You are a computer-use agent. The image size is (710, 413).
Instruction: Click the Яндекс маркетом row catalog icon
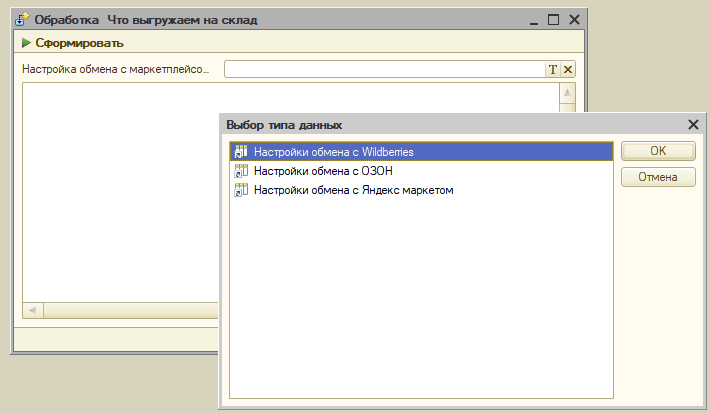[241, 190]
